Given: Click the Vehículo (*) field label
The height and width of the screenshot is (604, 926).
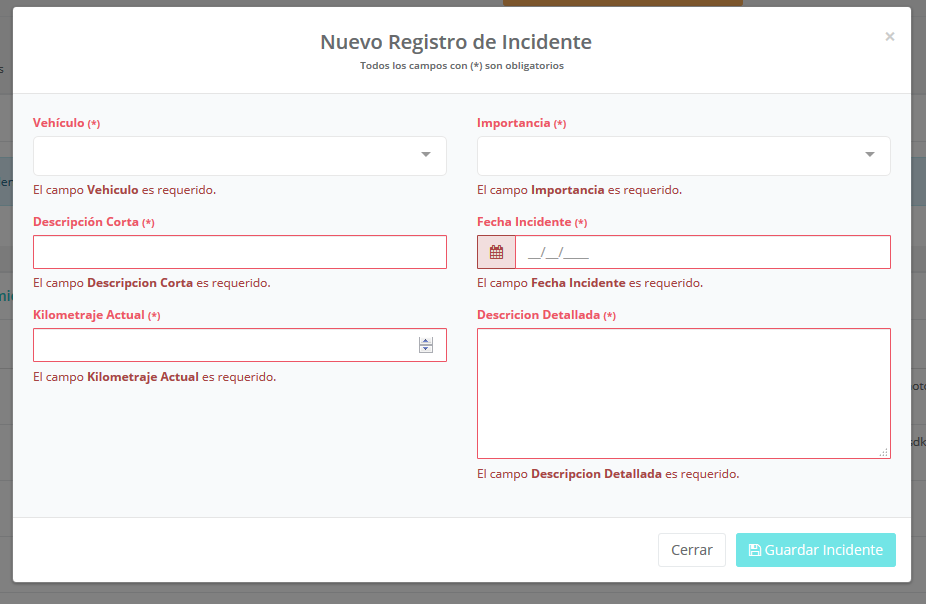Looking at the screenshot, I should pos(66,123).
